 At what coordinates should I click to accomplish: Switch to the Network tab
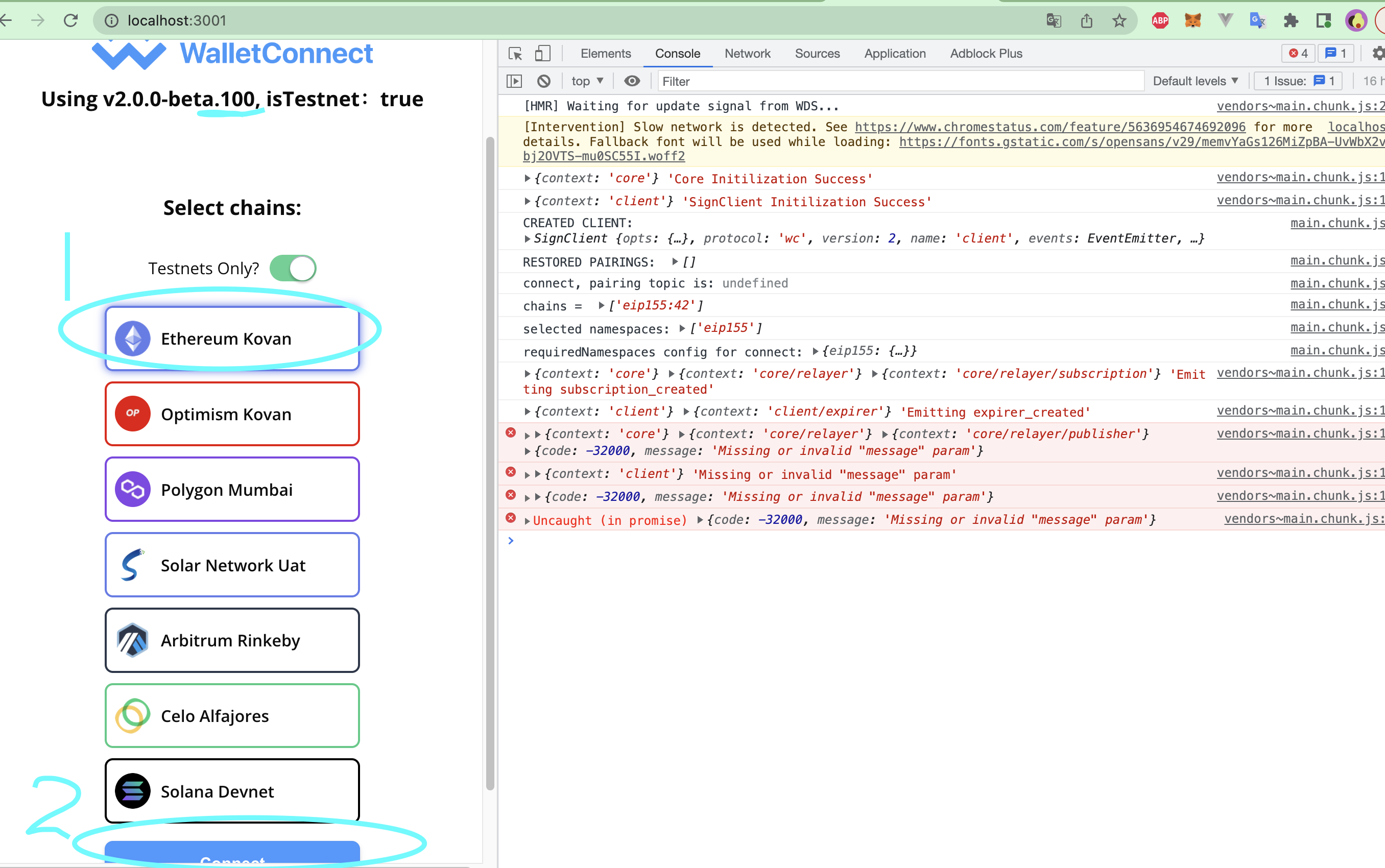747,54
